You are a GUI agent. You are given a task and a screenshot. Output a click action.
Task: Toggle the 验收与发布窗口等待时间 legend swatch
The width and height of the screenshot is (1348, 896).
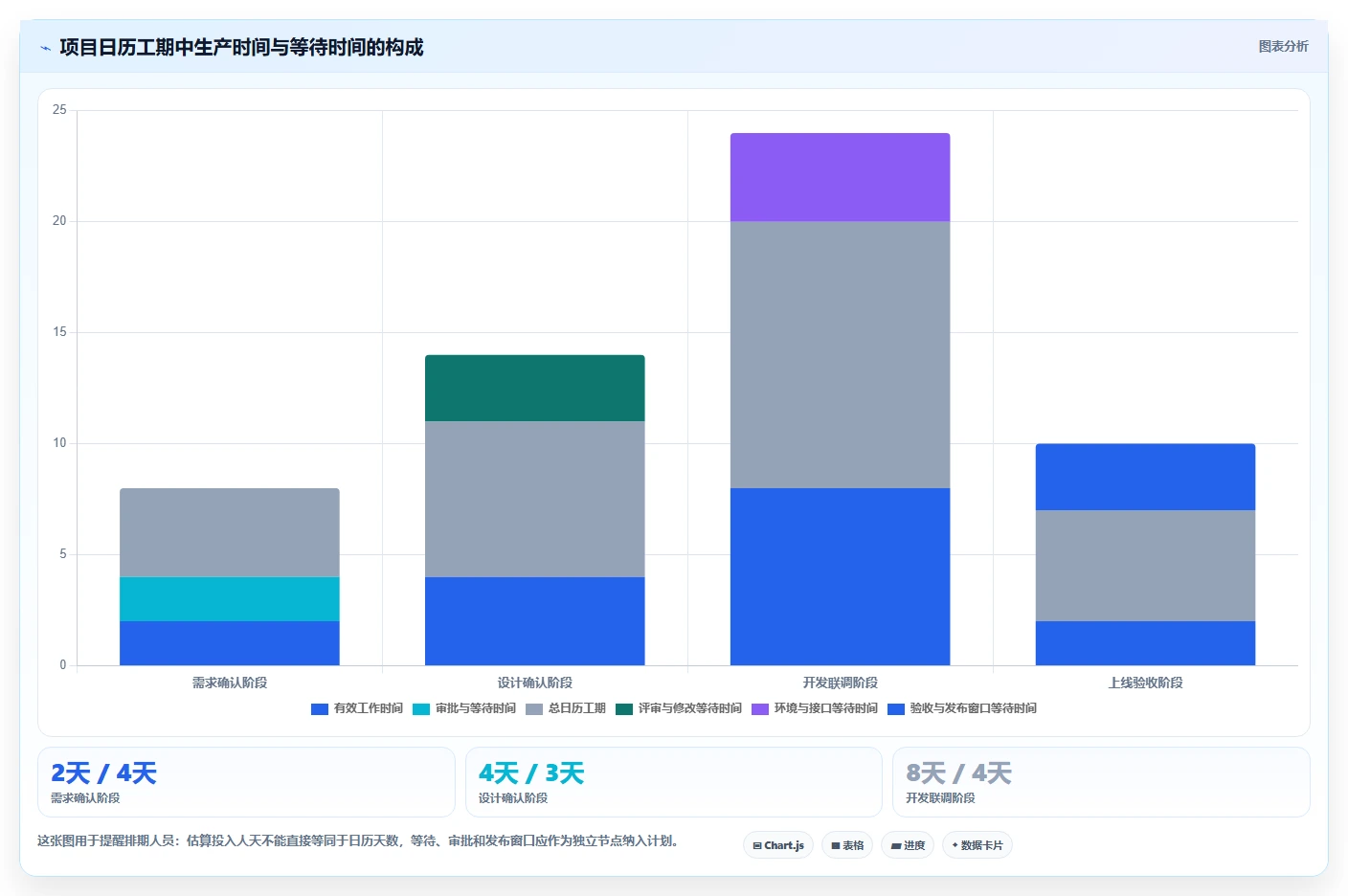896,709
